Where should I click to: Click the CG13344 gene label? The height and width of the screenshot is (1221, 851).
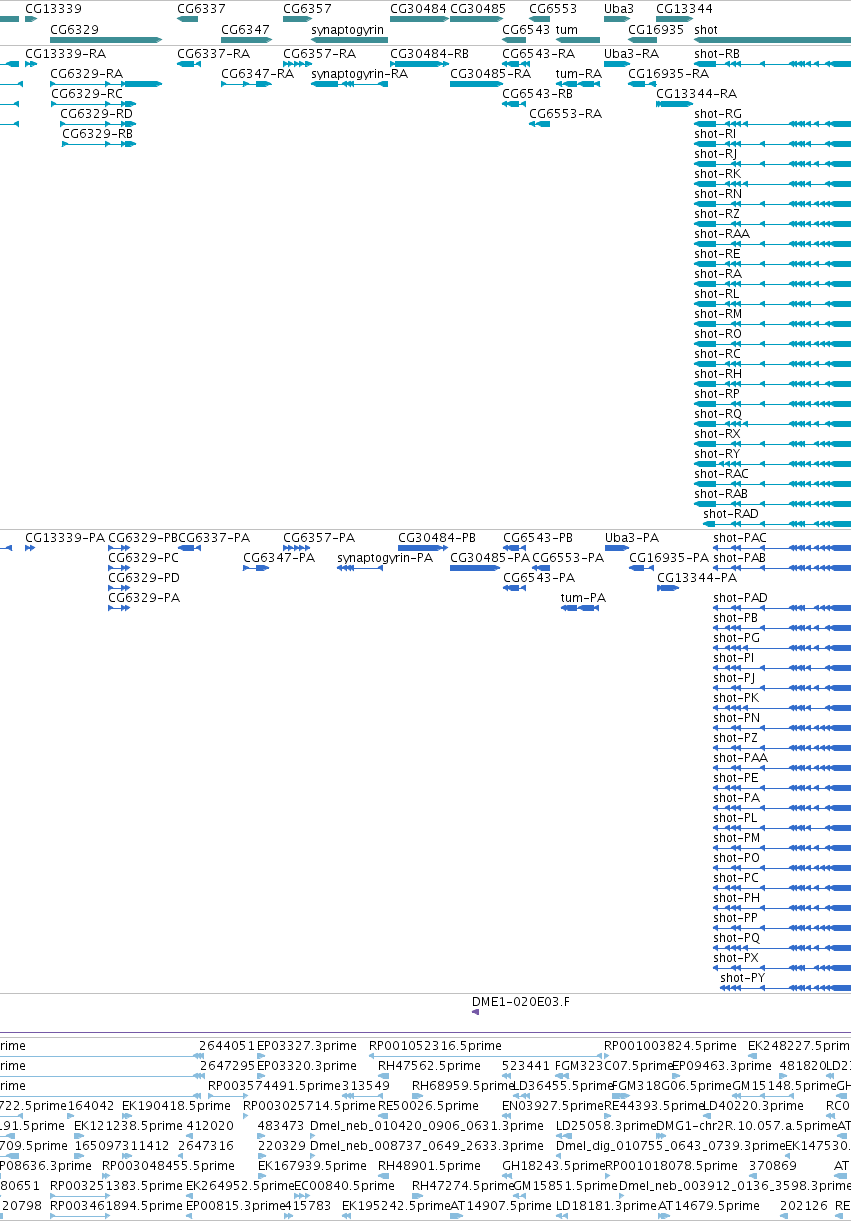pyautogui.click(x=684, y=9)
